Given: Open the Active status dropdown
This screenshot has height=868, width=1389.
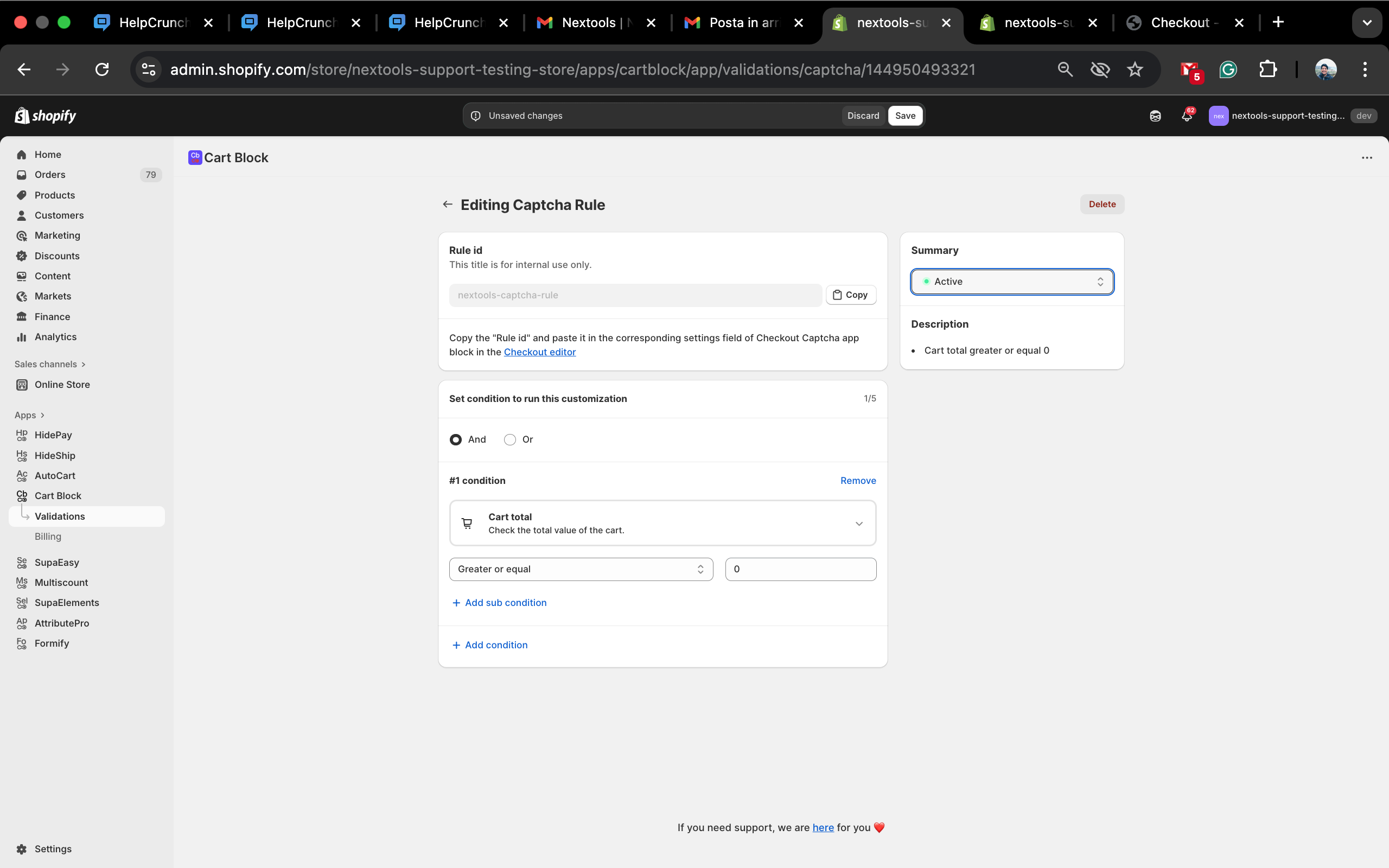Looking at the screenshot, I should coord(1012,282).
